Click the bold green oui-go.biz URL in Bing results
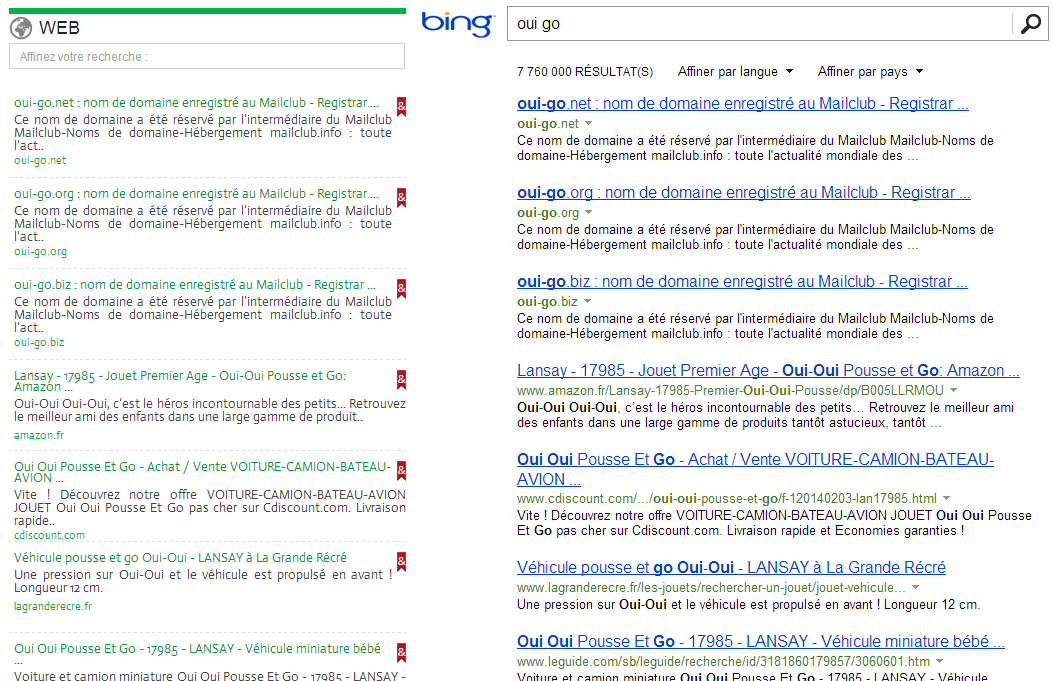Screen dimensions: 1053x681 pyautogui.click(x=547, y=302)
